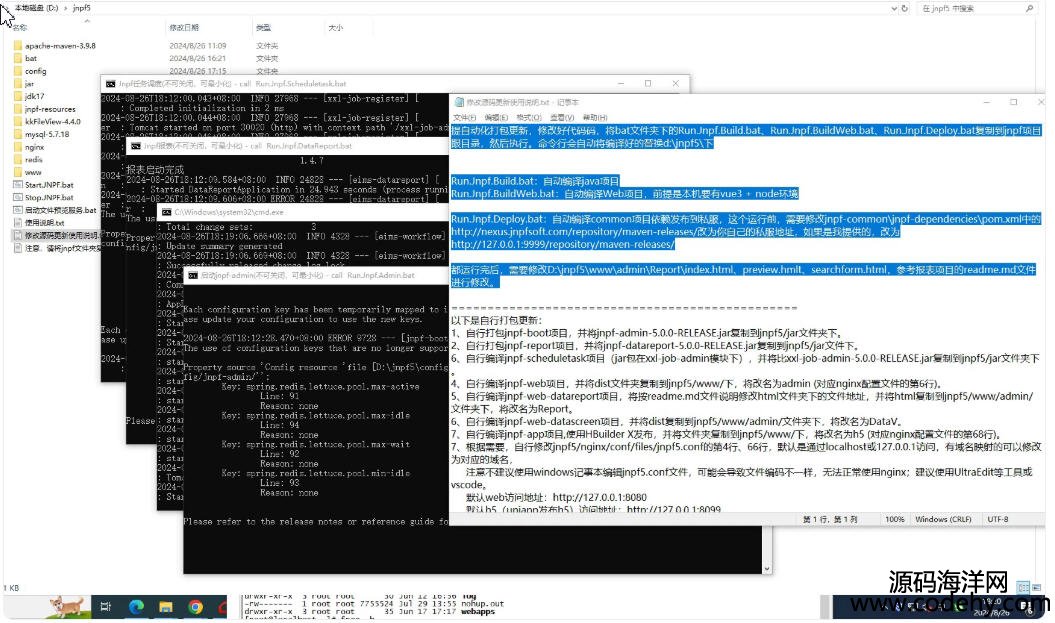Click the Run.Jnpf.Admin.bat console title icon

[x=192, y=276]
